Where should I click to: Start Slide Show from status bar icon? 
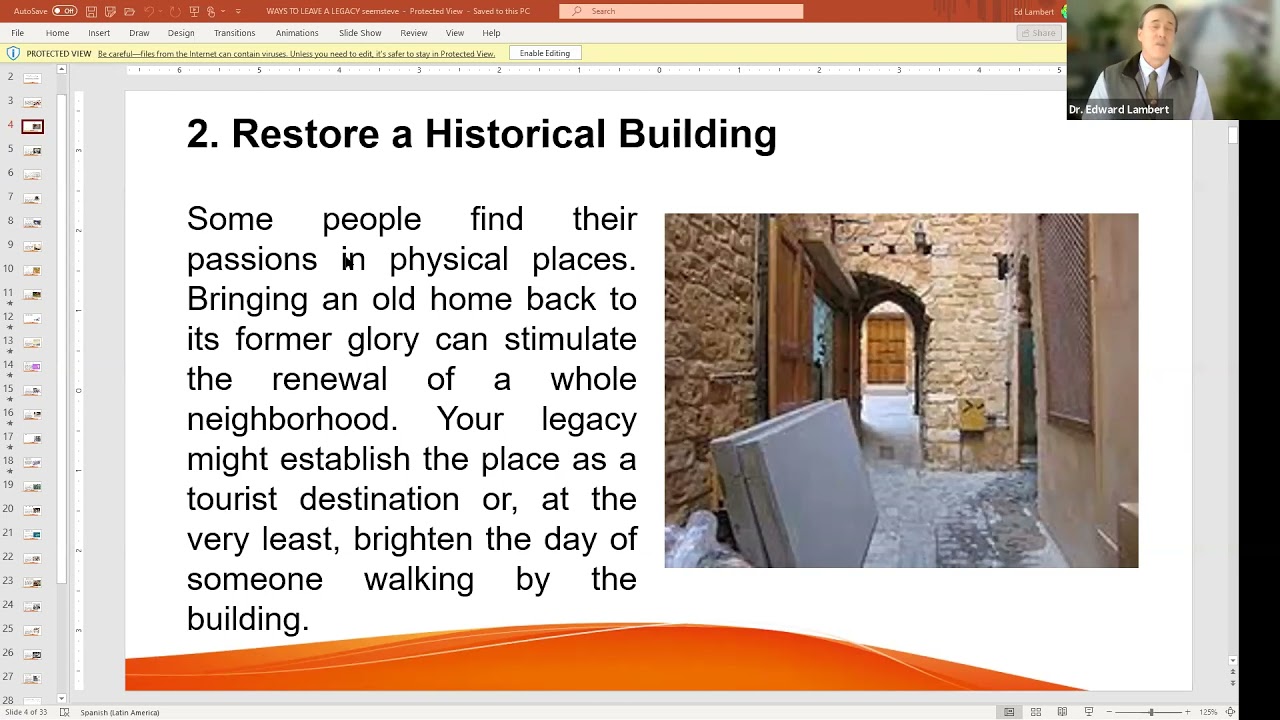point(1089,712)
